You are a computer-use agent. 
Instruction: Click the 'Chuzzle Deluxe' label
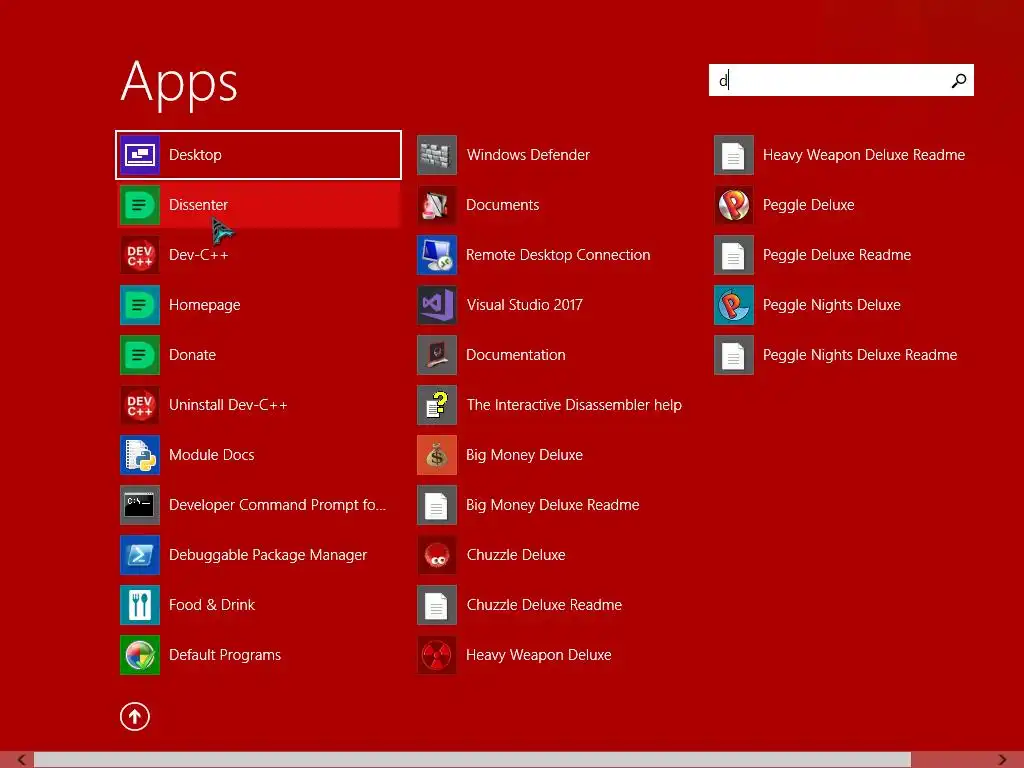516,555
